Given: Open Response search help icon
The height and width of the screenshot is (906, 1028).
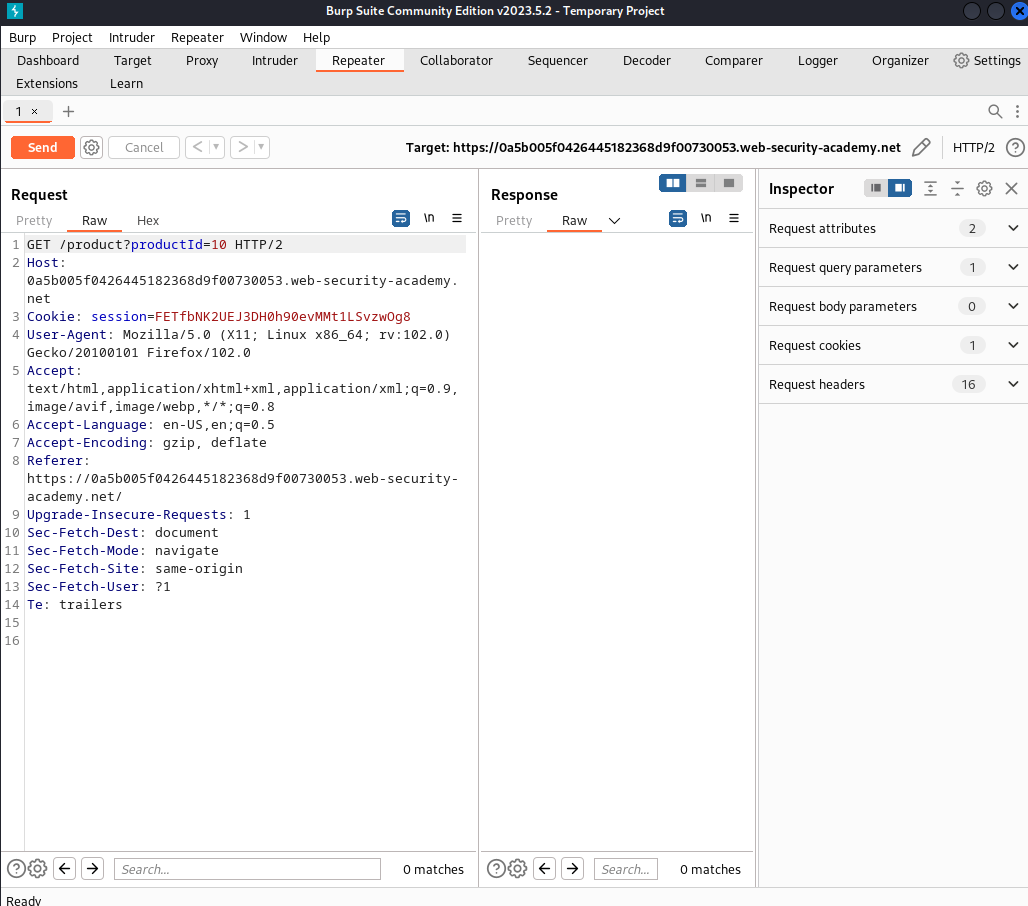Looking at the screenshot, I should [x=496, y=869].
